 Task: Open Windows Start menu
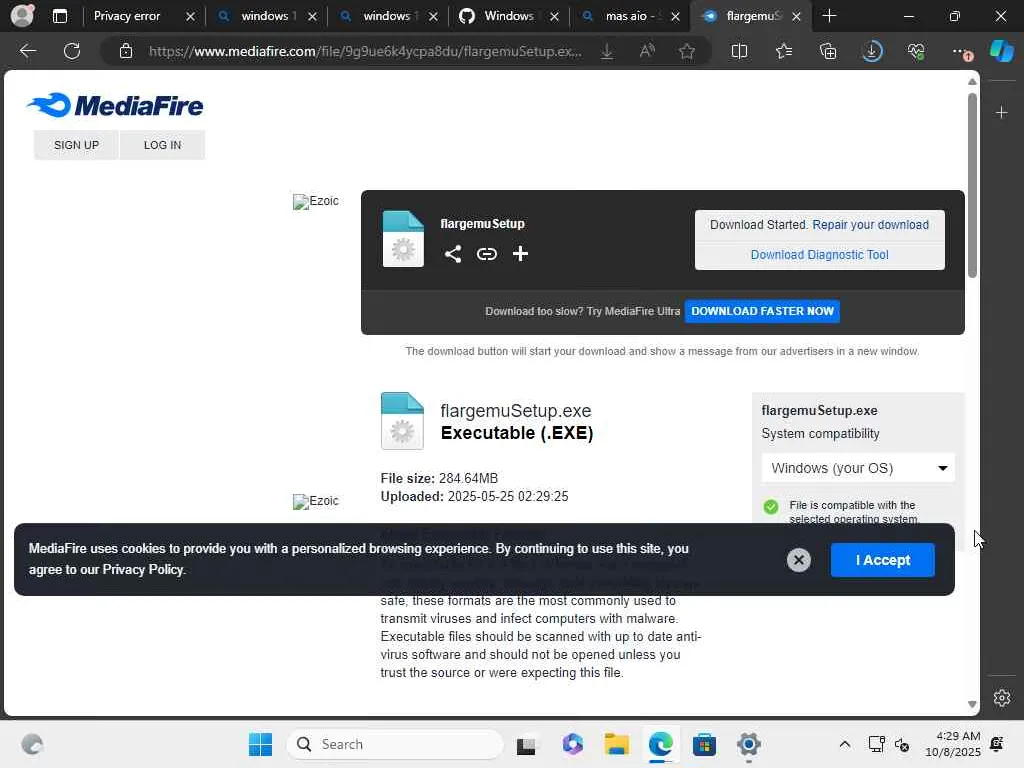click(x=261, y=744)
